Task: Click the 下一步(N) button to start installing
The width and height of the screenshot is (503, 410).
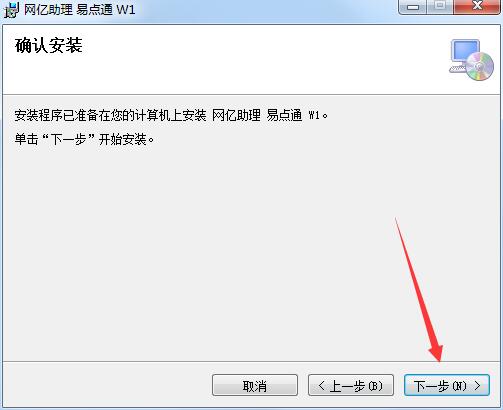Action: (447, 385)
